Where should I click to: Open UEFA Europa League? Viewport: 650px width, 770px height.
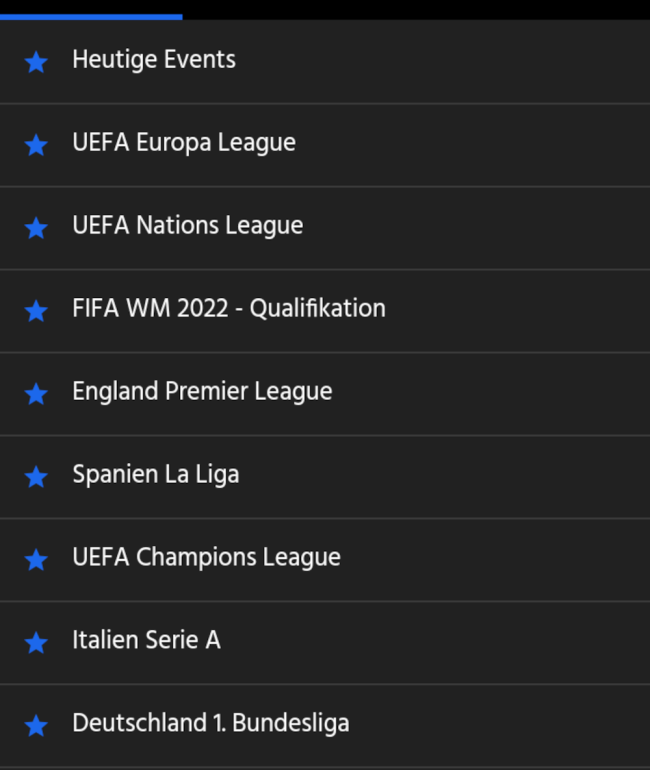[x=184, y=143]
